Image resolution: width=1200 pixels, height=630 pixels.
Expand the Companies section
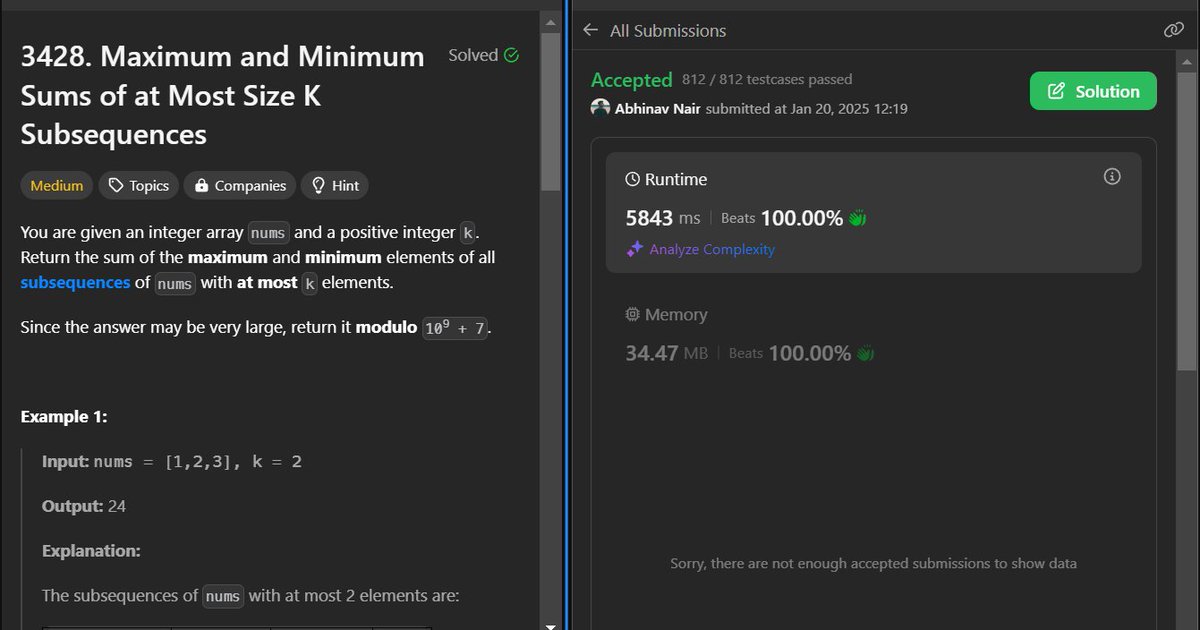pyautogui.click(x=239, y=185)
